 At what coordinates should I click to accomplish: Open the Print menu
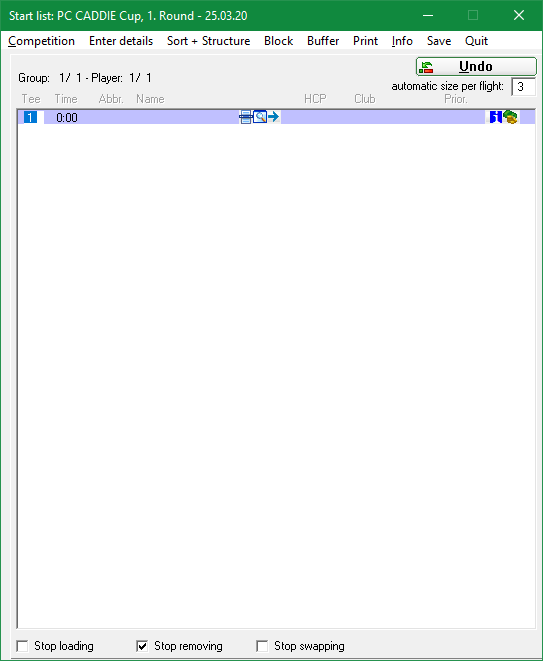point(366,41)
